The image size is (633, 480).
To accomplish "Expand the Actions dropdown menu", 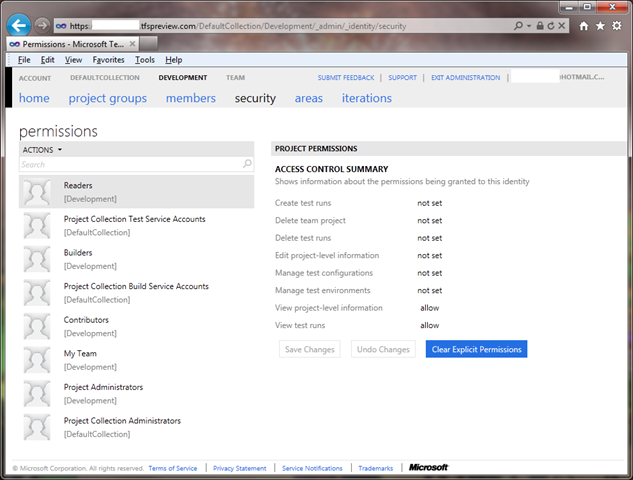I will pyautogui.click(x=42, y=149).
